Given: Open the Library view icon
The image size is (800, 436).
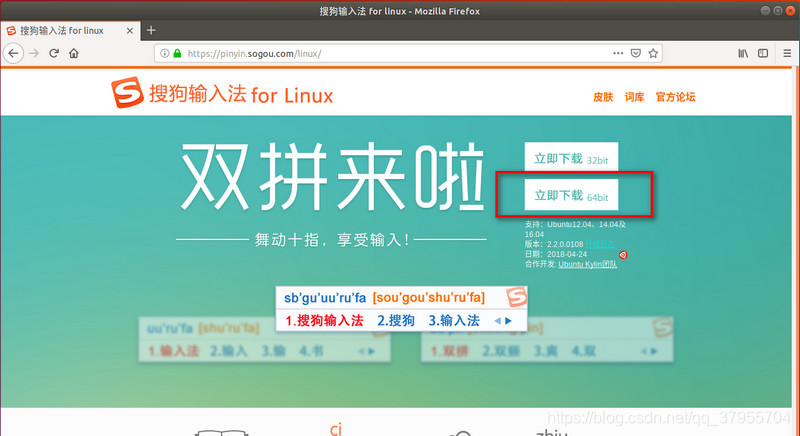Looking at the screenshot, I should coord(743,53).
